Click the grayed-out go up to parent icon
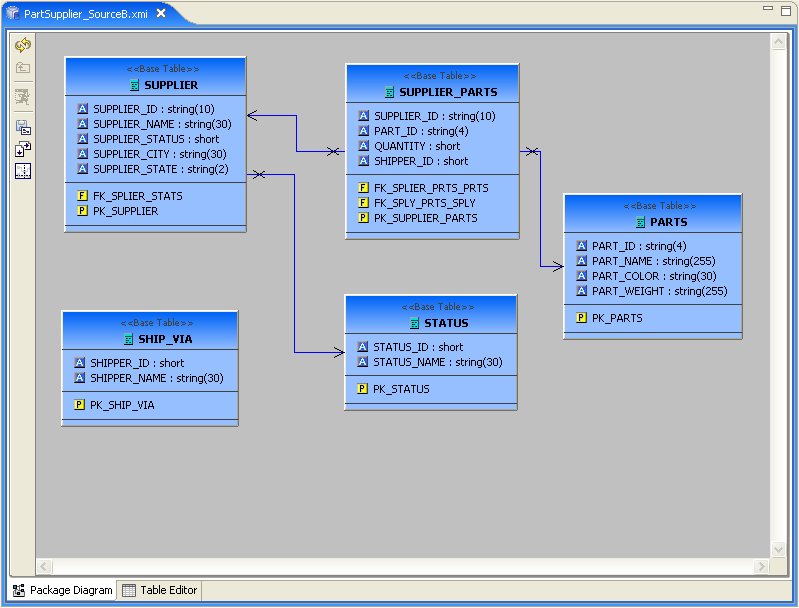799x608 pixels. (x=23, y=68)
